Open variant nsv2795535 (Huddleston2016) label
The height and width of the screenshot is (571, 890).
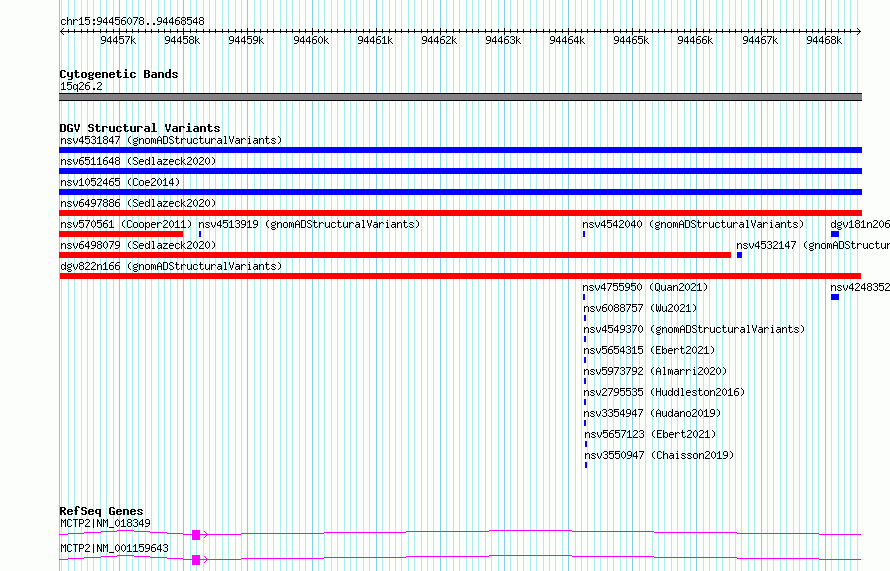[664, 392]
